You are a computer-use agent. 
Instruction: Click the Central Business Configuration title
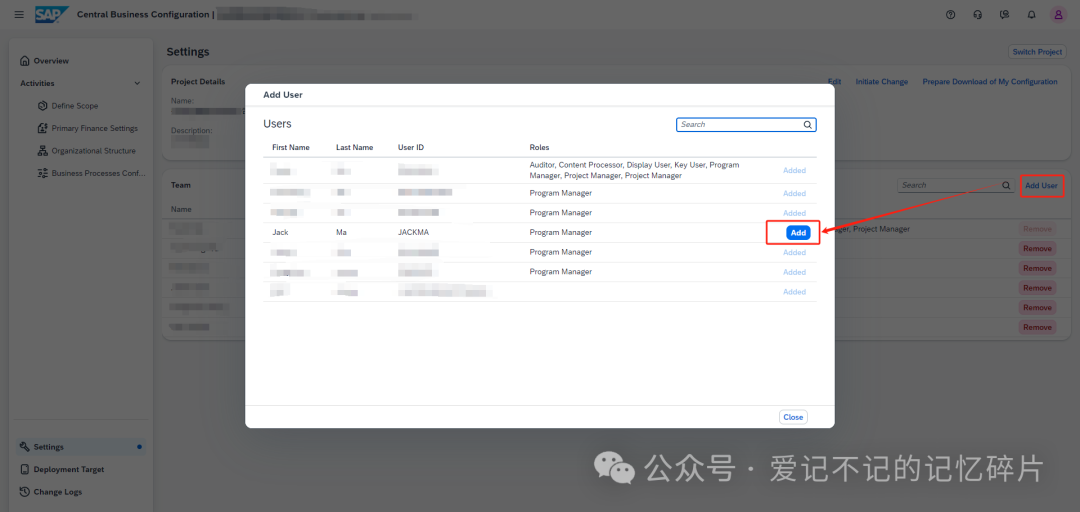pos(143,14)
